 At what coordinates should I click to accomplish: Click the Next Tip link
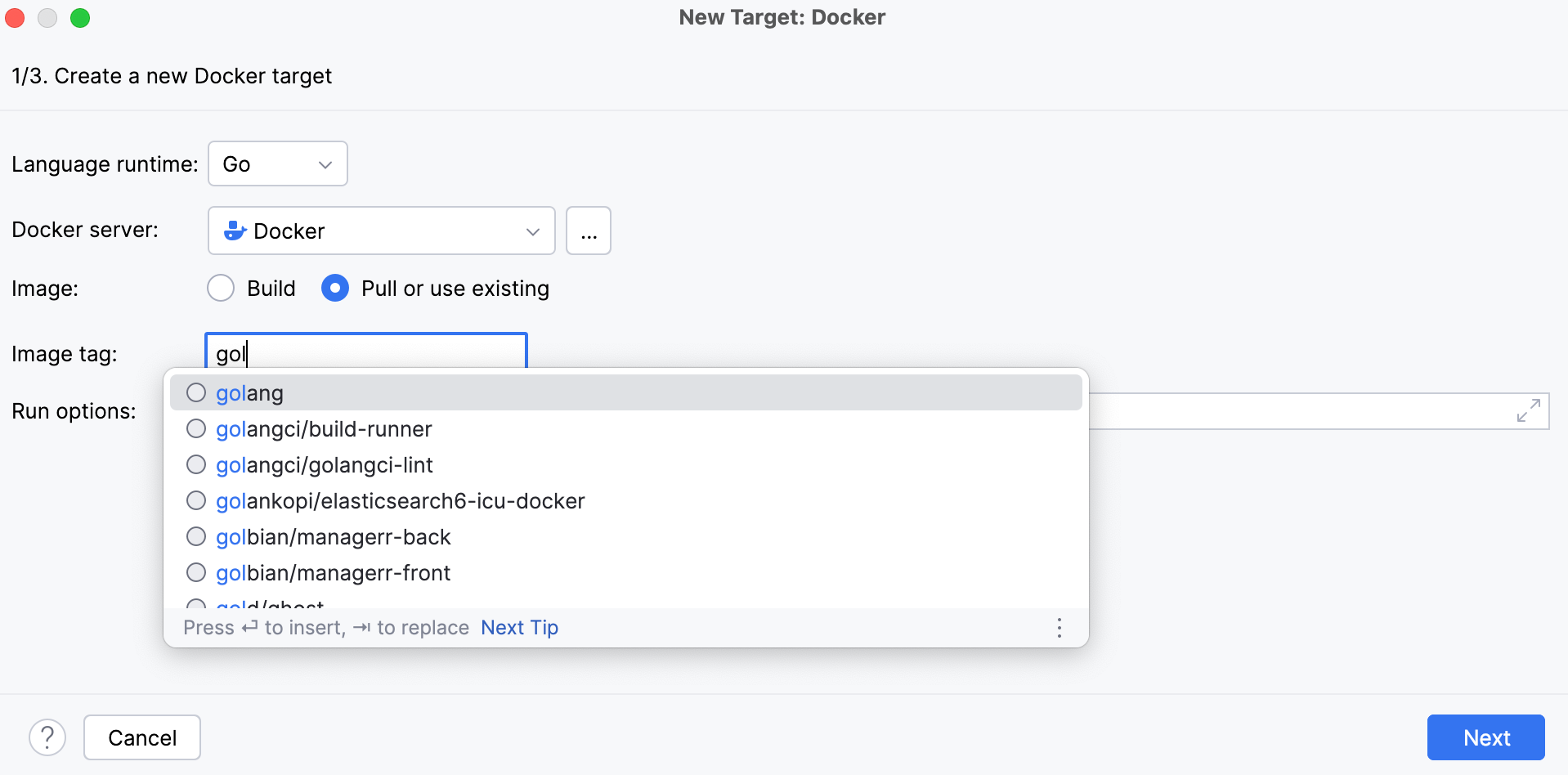(x=519, y=627)
